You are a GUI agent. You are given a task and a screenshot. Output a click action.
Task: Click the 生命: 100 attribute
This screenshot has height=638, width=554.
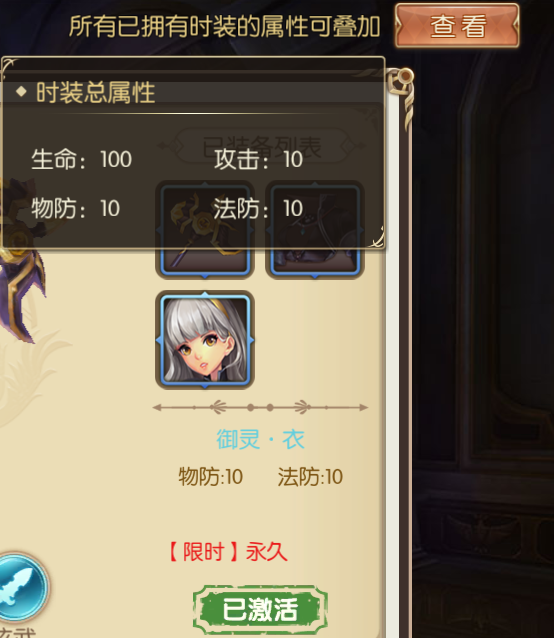coord(82,159)
